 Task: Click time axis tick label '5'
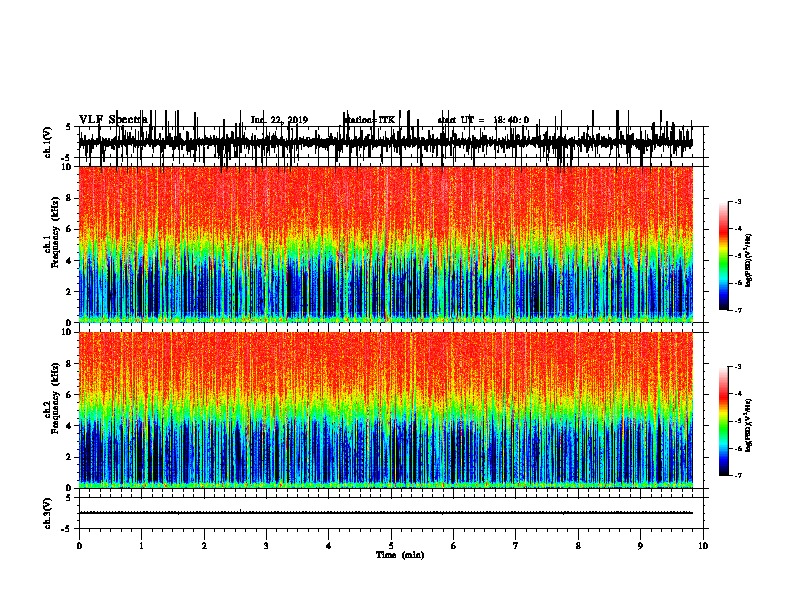coord(391,546)
